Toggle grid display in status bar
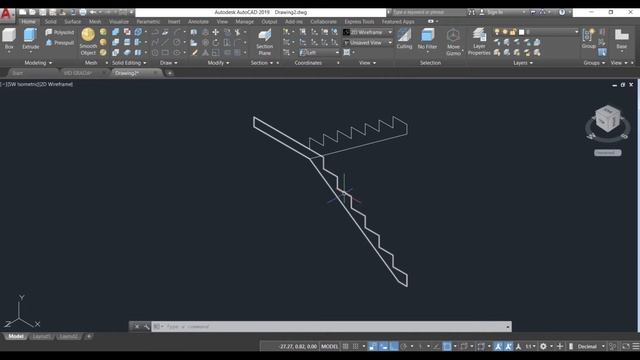The height and width of the screenshot is (360, 640). click(345, 346)
